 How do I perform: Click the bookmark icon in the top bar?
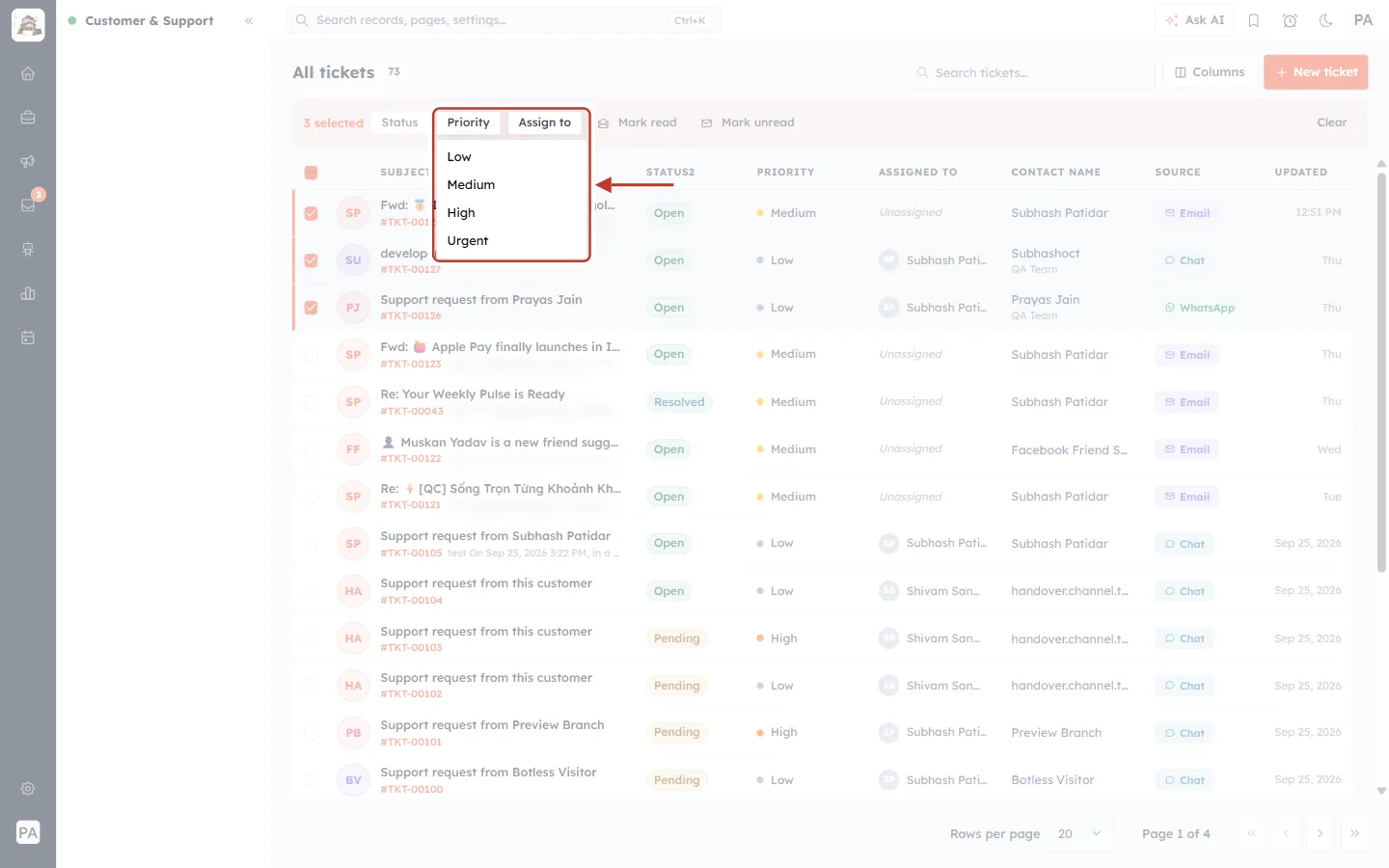pyautogui.click(x=1254, y=20)
